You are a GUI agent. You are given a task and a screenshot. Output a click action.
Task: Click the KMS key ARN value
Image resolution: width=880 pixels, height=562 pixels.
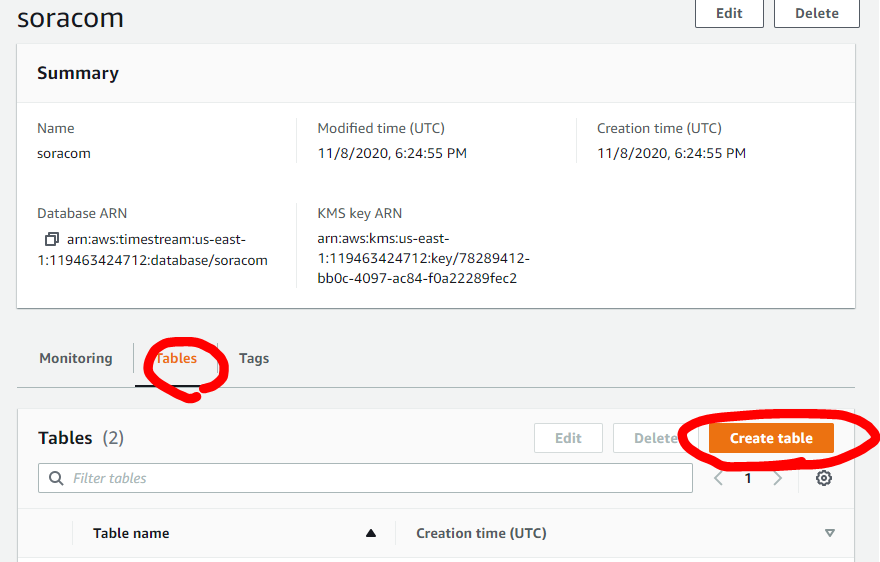[x=423, y=258]
